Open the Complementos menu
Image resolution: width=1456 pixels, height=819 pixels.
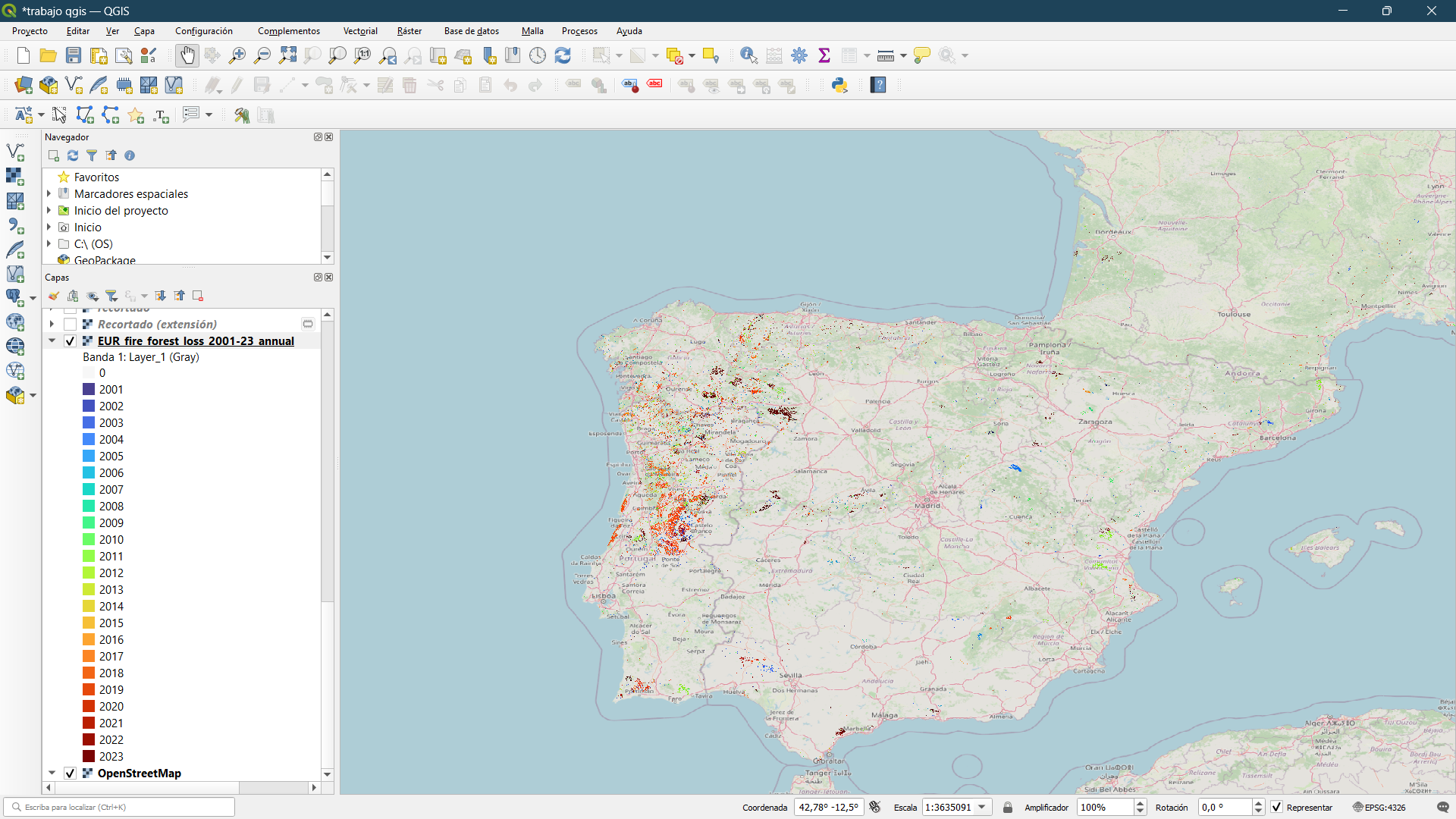[288, 31]
